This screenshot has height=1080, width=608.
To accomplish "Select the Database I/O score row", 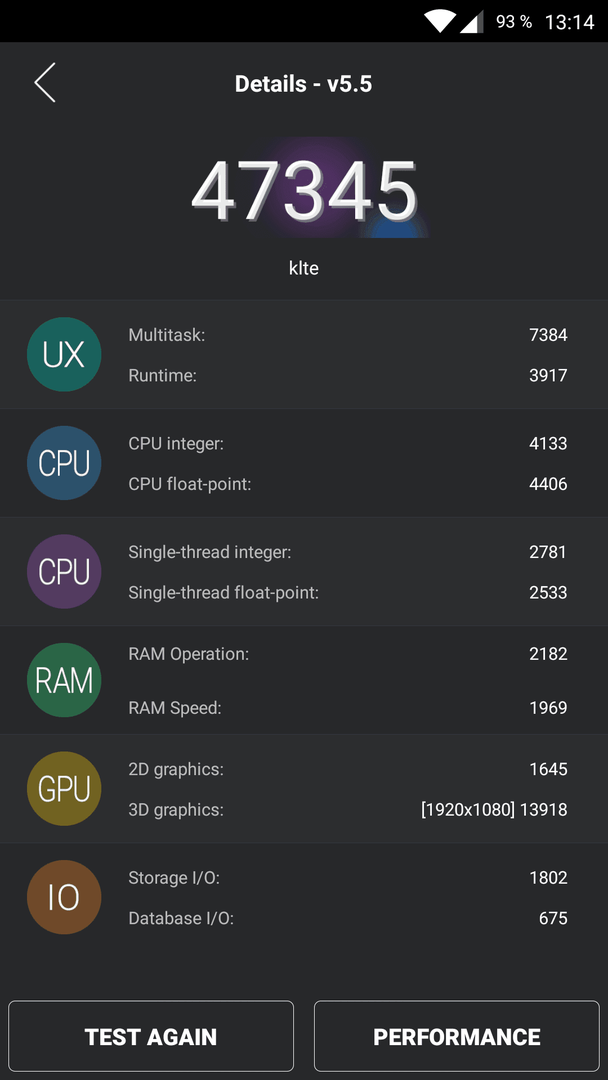I will tap(348, 918).
